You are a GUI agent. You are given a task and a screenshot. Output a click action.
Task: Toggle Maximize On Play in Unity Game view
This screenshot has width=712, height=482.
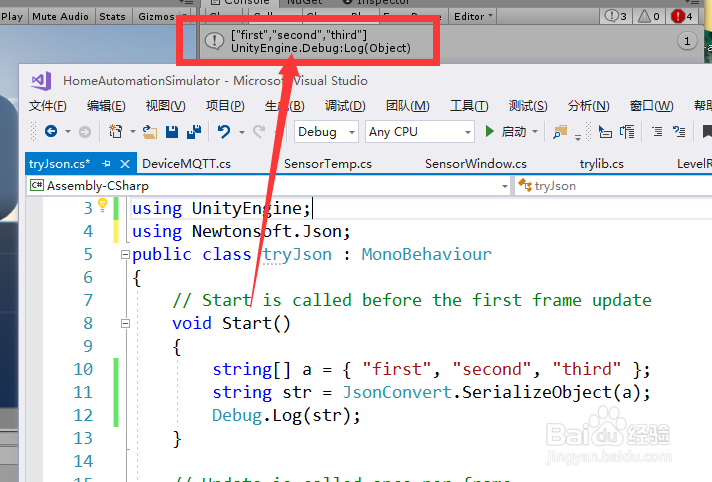[12, 16]
